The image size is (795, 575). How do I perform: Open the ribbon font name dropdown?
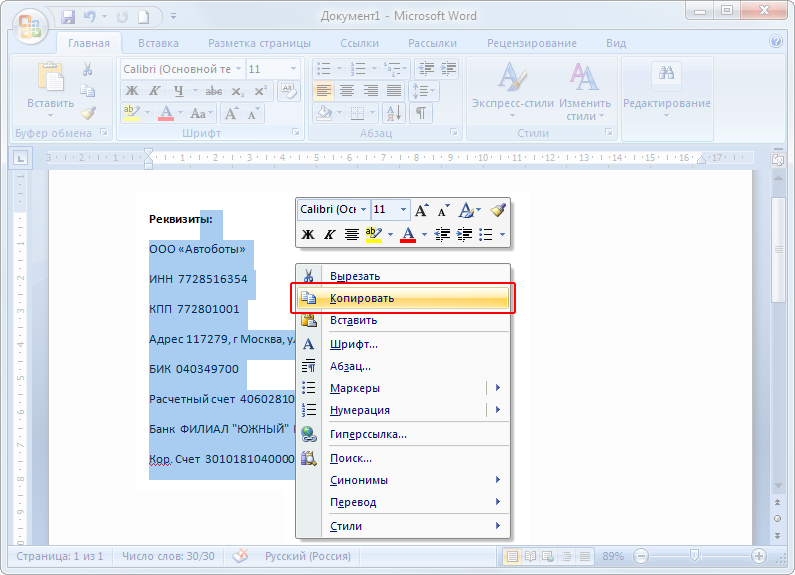tap(238, 69)
